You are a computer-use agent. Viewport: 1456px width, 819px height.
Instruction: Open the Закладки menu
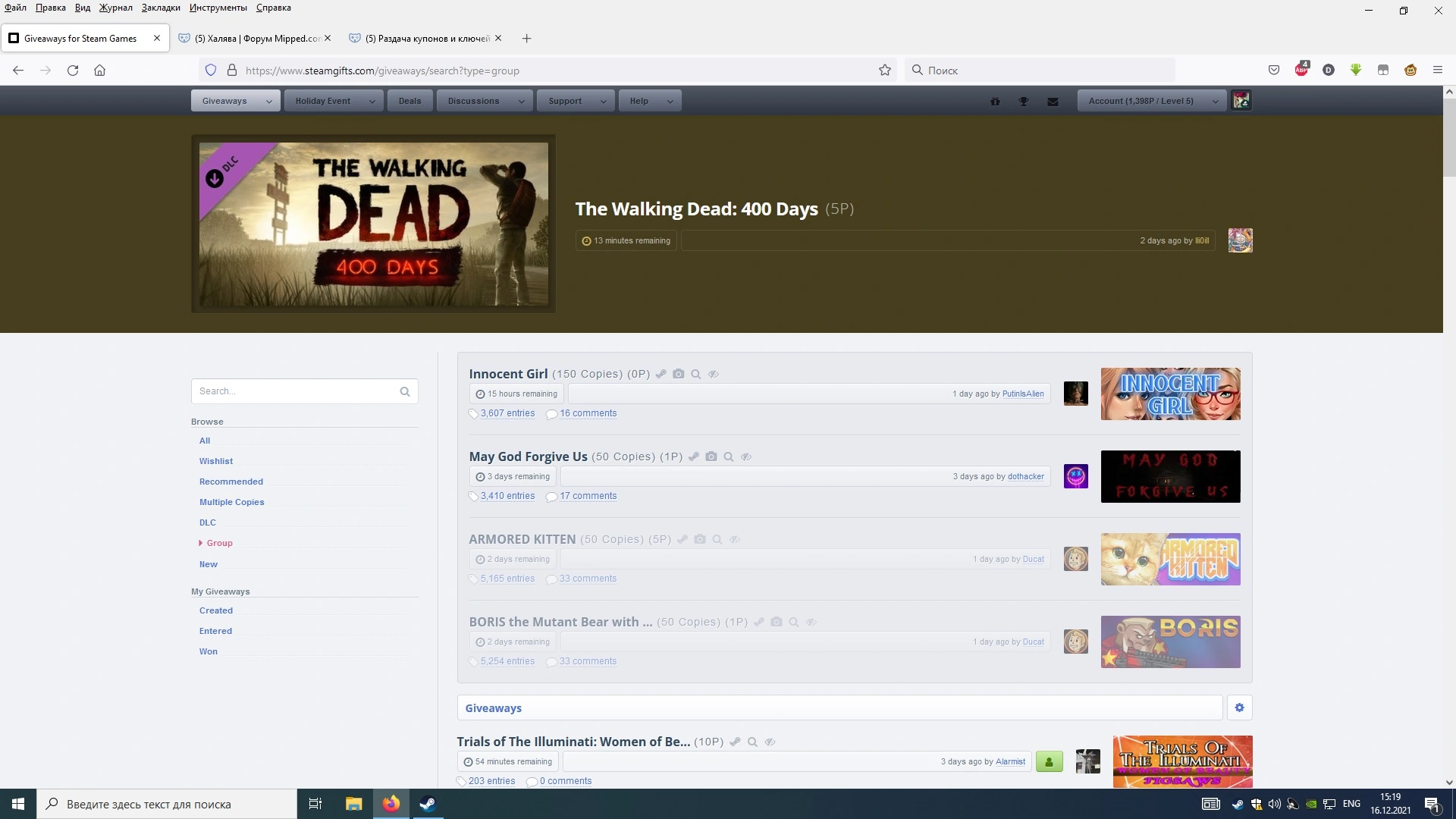161,8
